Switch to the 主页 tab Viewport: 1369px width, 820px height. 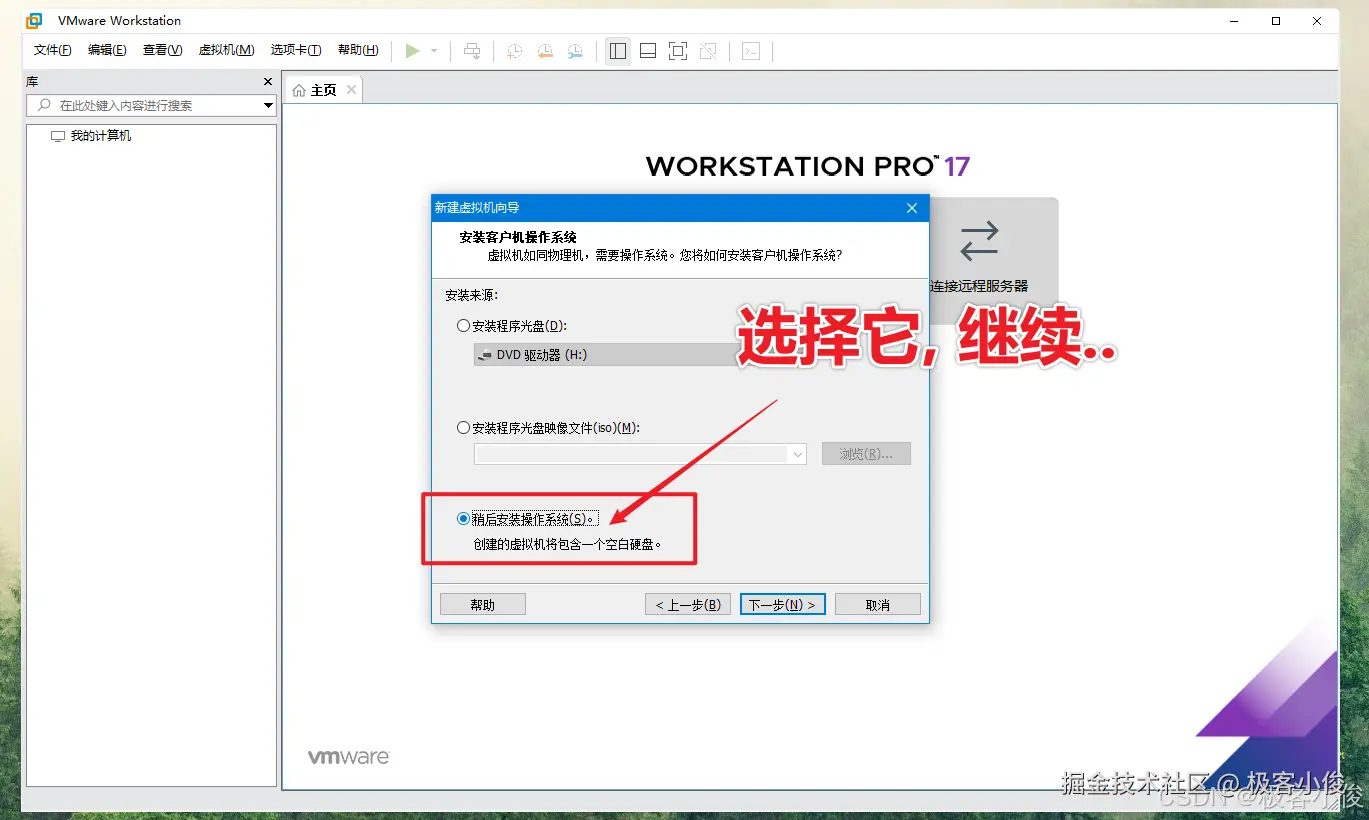(323, 90)
